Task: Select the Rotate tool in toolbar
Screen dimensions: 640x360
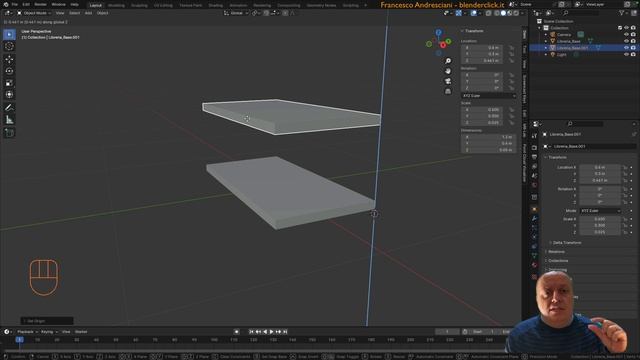Action: [9, 71]
